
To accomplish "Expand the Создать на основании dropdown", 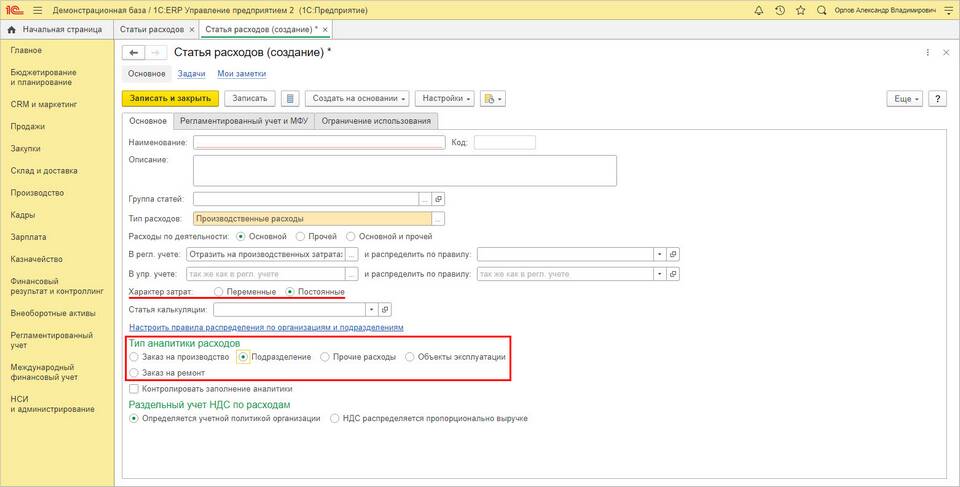I will click(357, 99).
